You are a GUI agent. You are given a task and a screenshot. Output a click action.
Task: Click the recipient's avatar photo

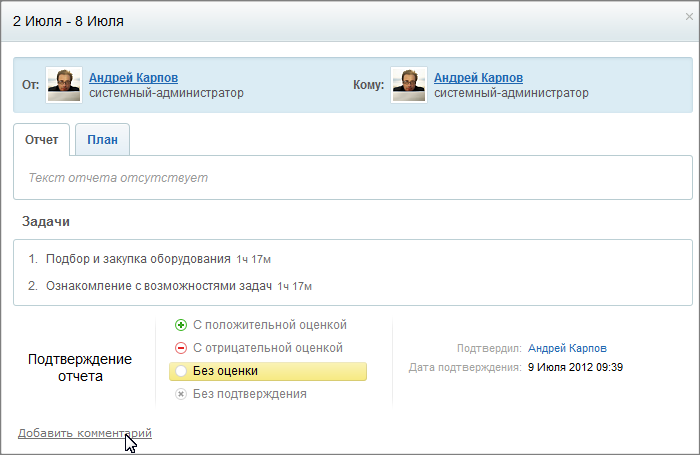(x=409, y=85)
